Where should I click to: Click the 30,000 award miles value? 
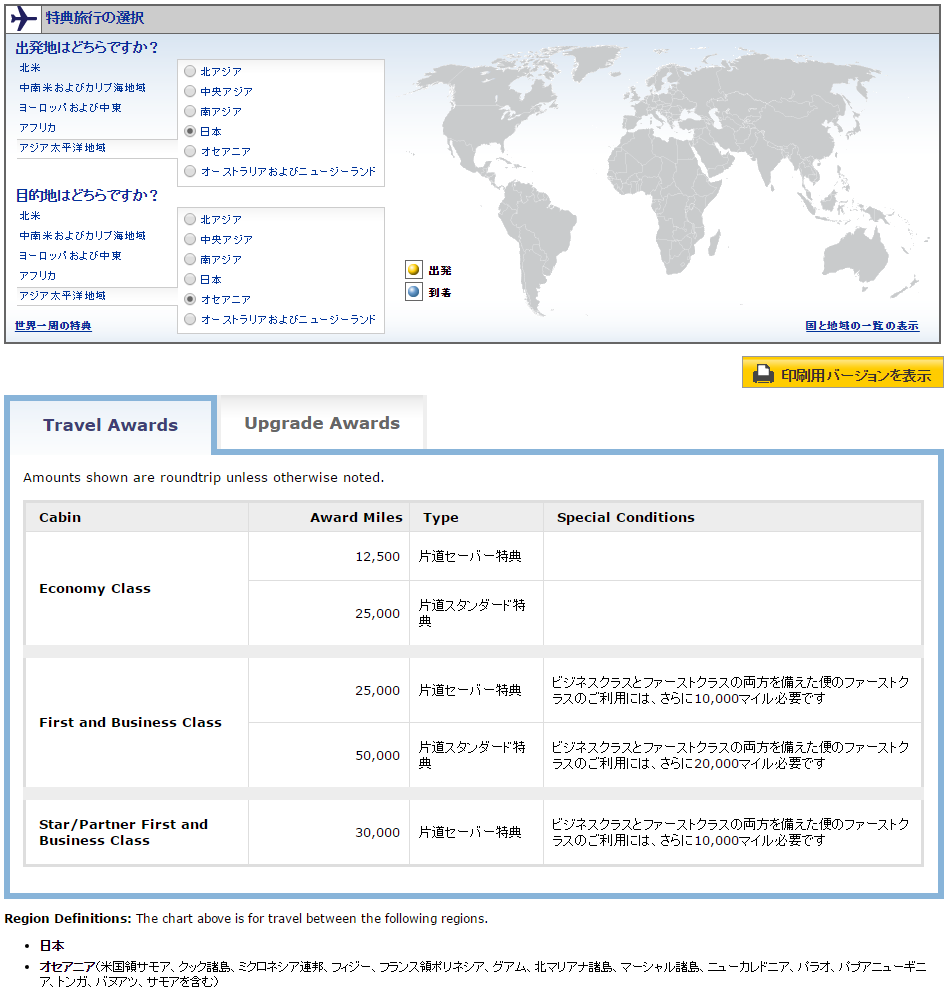377,833
